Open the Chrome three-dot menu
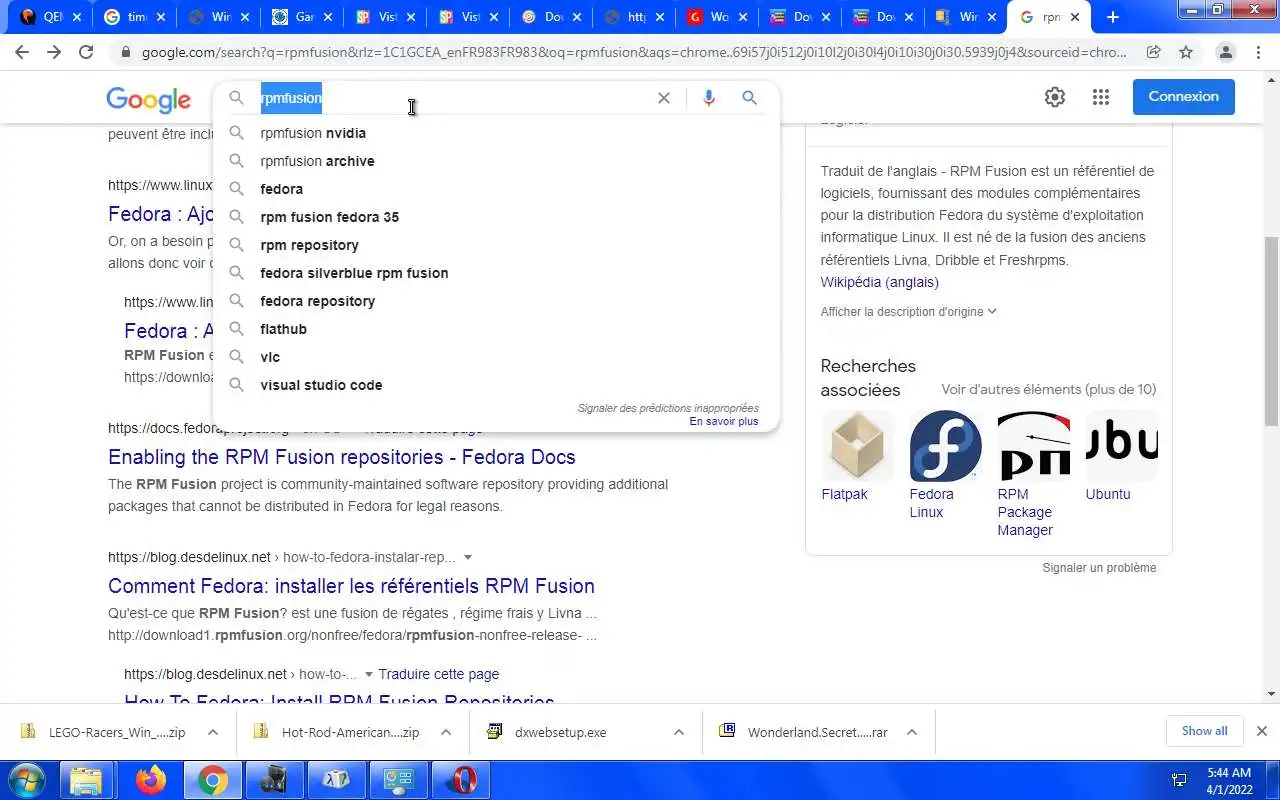 pos(1258,53)
